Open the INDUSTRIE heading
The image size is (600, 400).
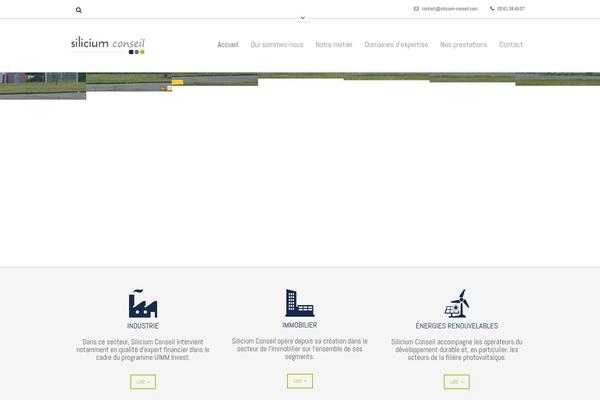(x=143, y=326)
